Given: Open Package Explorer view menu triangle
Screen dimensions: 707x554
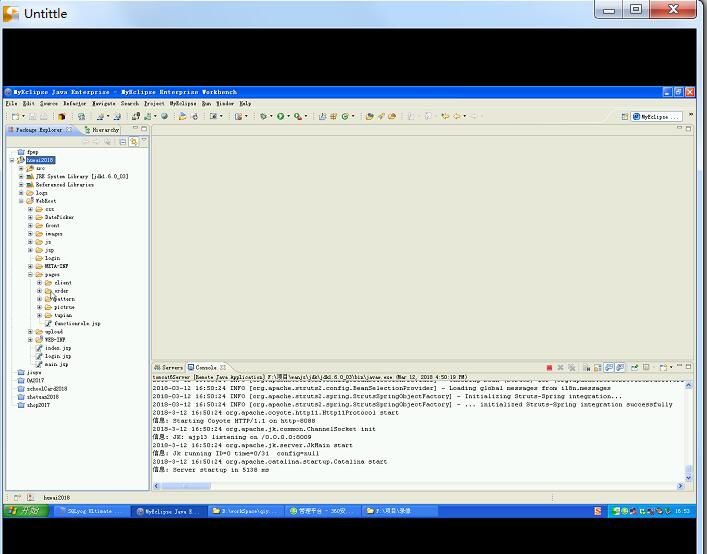Looking at the screenshot, I should [x=144, y=141].
